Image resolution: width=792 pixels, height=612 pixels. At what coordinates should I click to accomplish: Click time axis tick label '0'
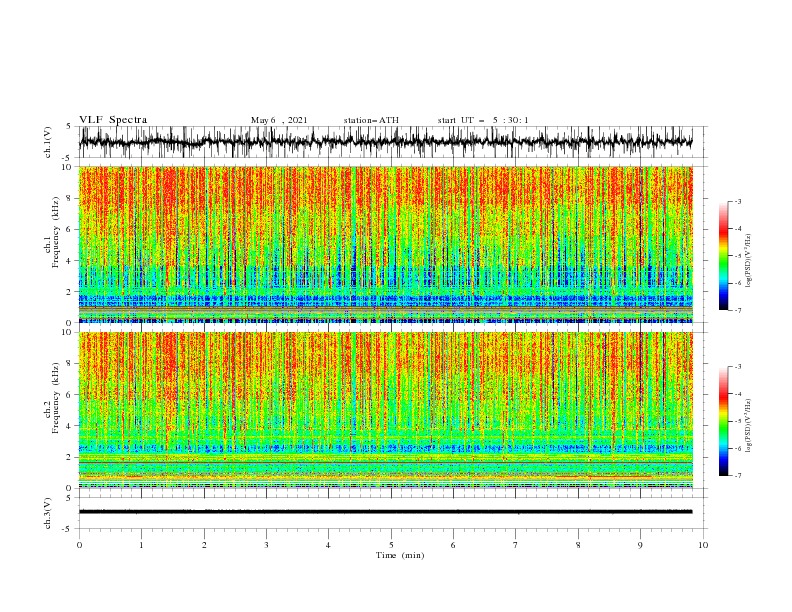click(79, 545)
